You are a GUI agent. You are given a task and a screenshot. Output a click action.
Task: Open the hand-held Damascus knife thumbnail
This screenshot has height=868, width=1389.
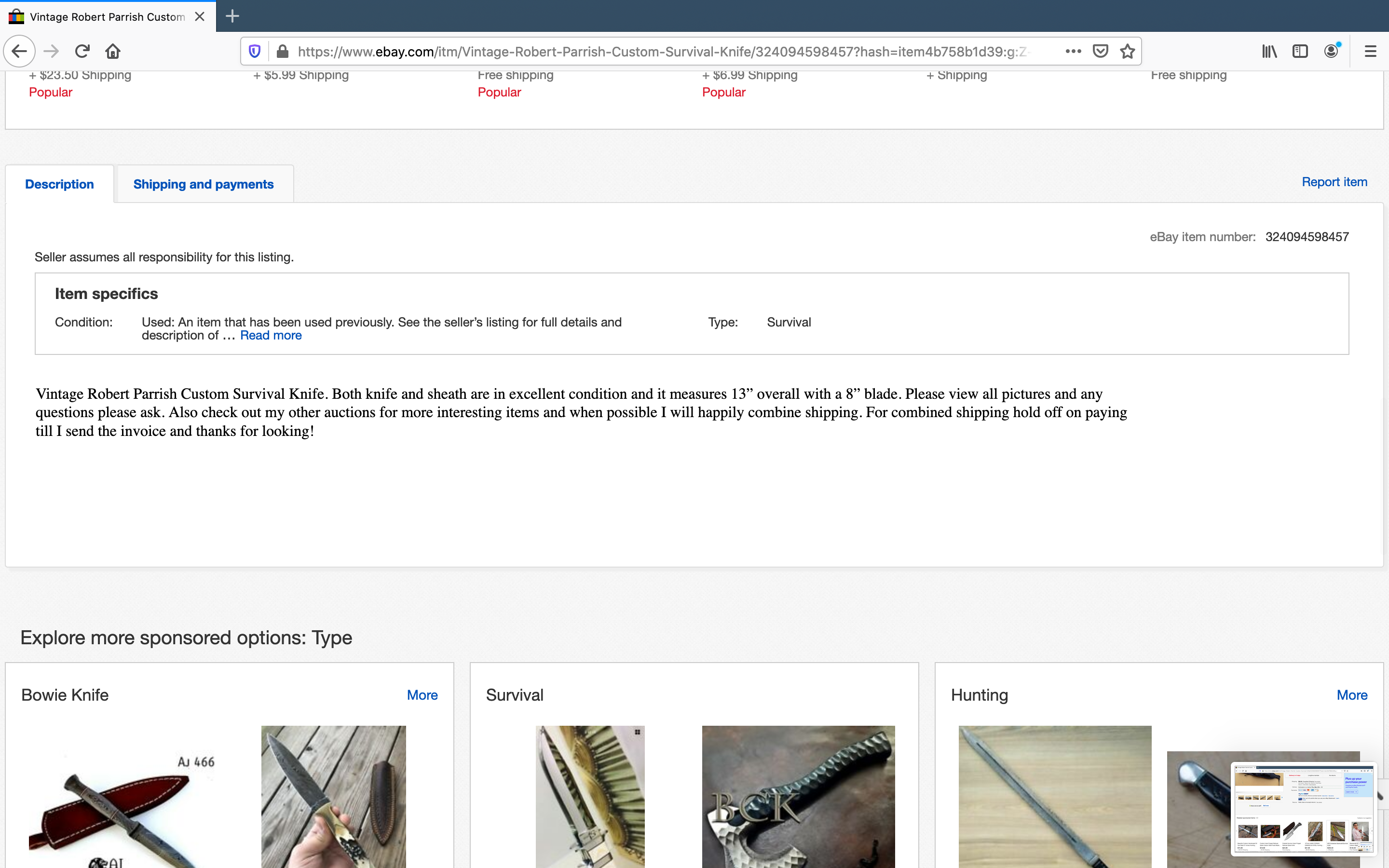click(333, 797)
